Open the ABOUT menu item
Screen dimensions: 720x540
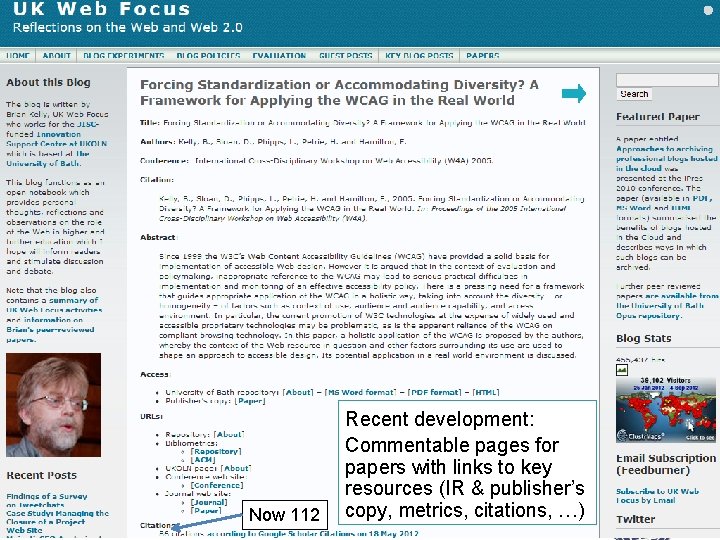coord(56,56)
